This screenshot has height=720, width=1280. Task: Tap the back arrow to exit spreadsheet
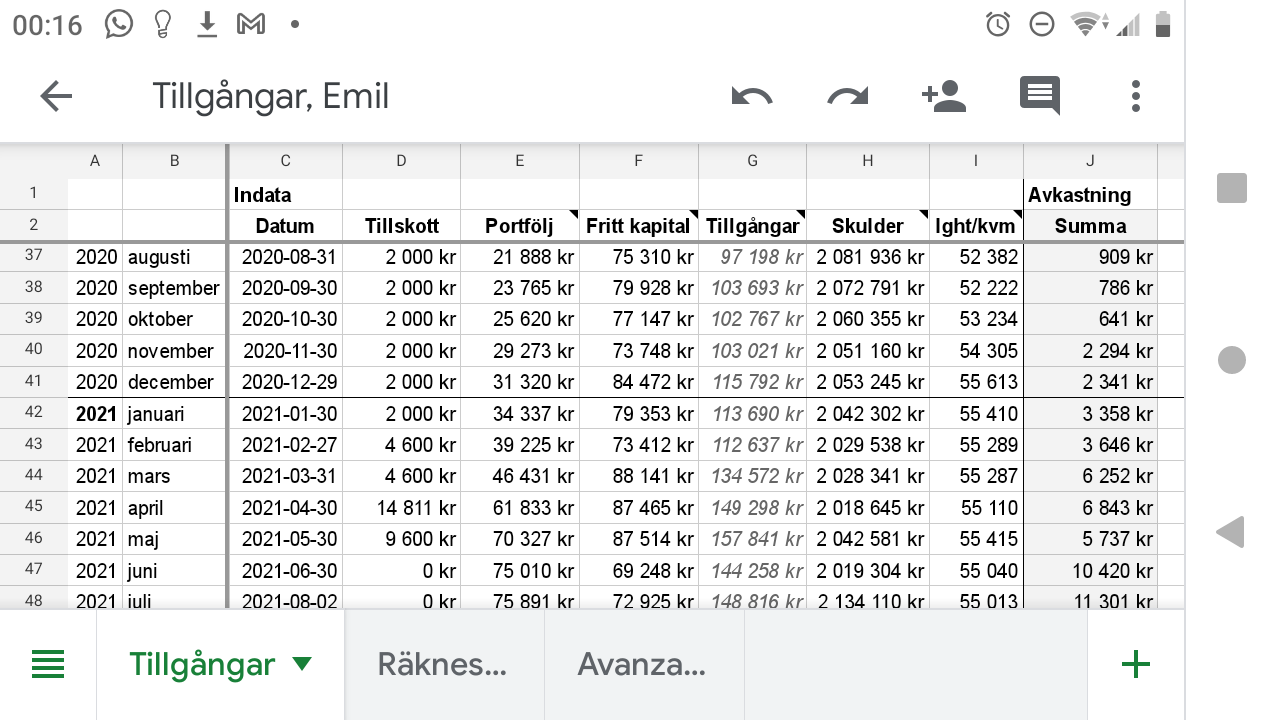(x=56, y=96)
